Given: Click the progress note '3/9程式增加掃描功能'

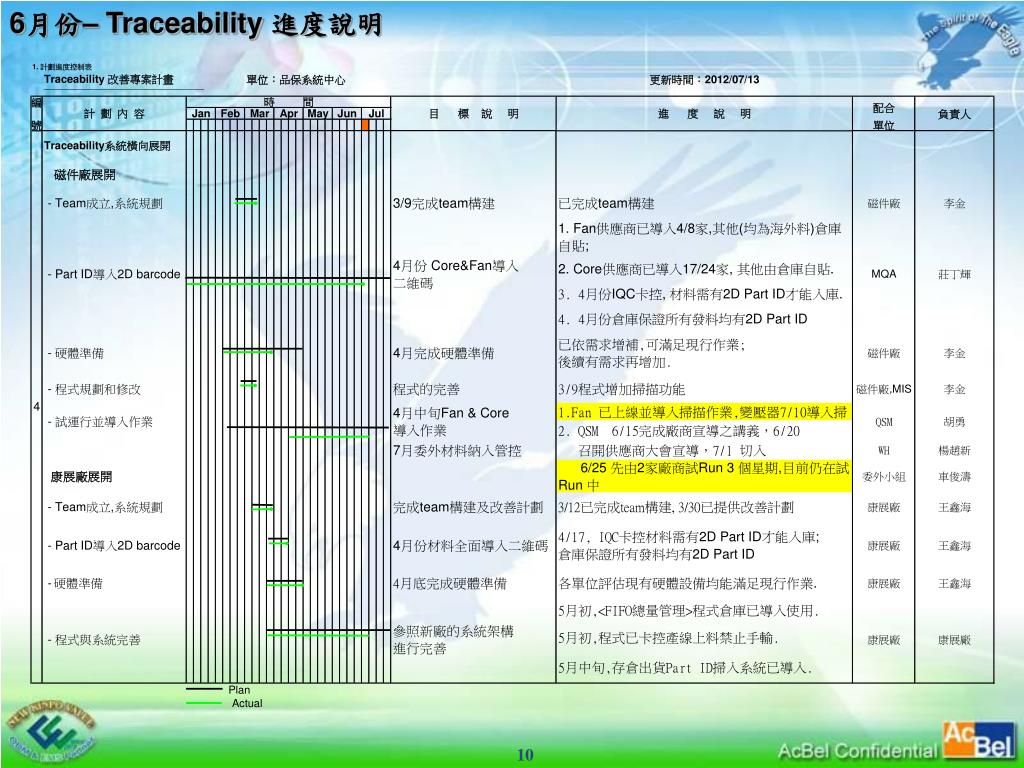Looking at the screenshot, I should [622, 390].
